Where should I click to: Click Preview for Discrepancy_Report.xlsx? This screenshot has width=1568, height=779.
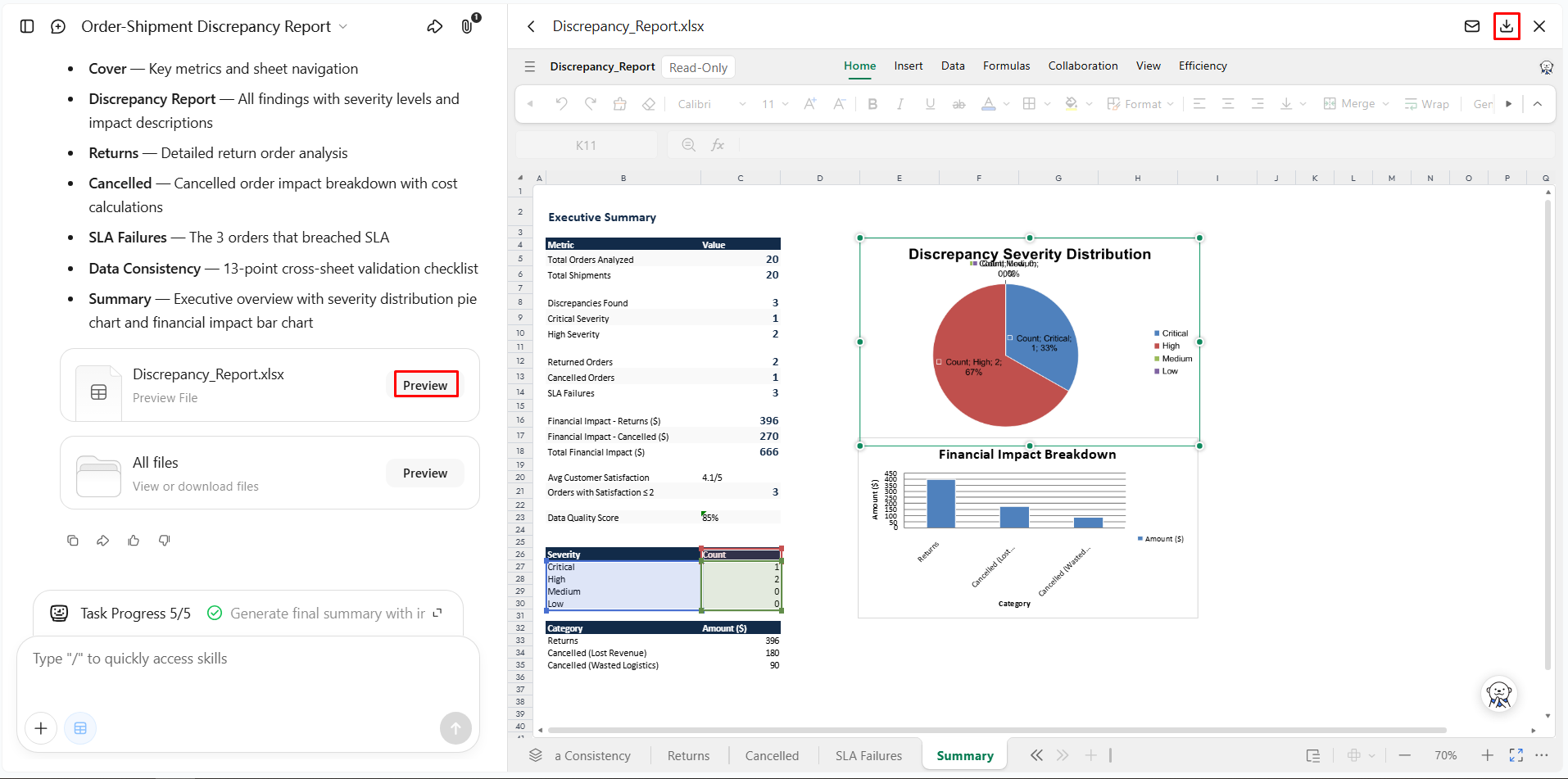(x=425, y=385)
